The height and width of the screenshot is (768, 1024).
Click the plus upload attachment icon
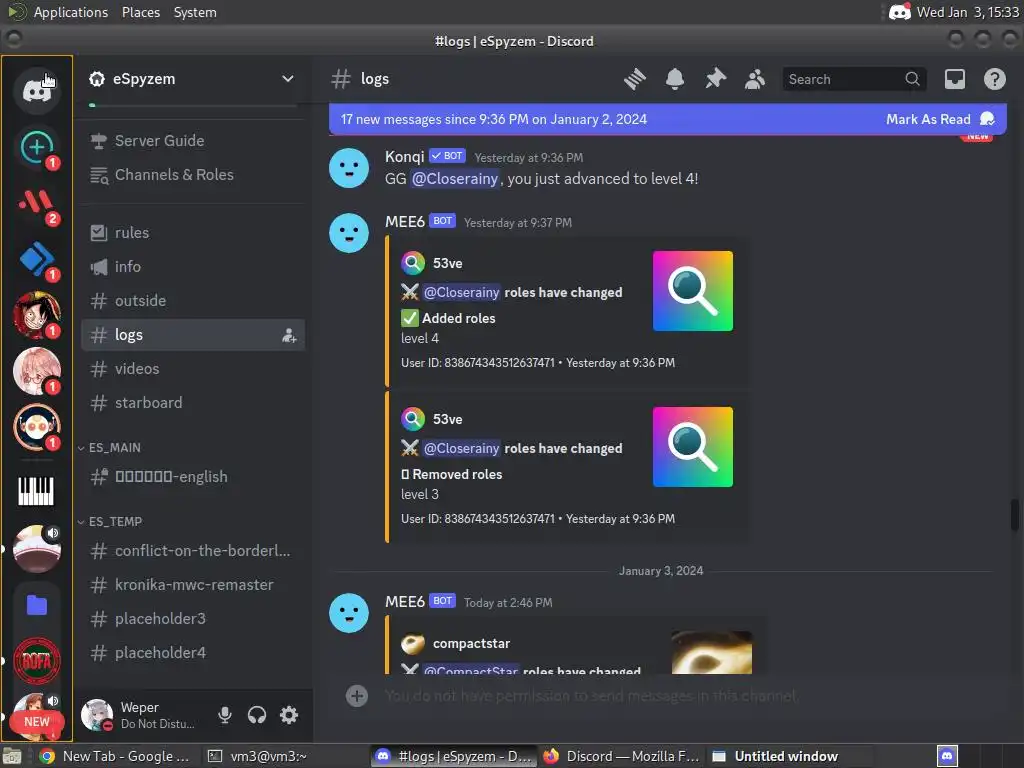point(357,696)
